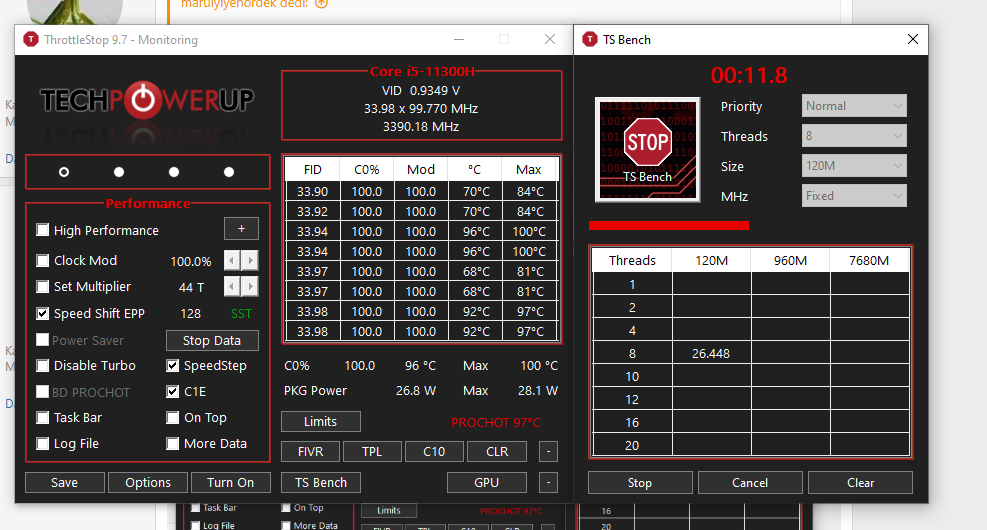The height and width of the screenshot is (530, 987).
Task: Toggle the Set Multiplier checkbox
Action: click(42, 286)
